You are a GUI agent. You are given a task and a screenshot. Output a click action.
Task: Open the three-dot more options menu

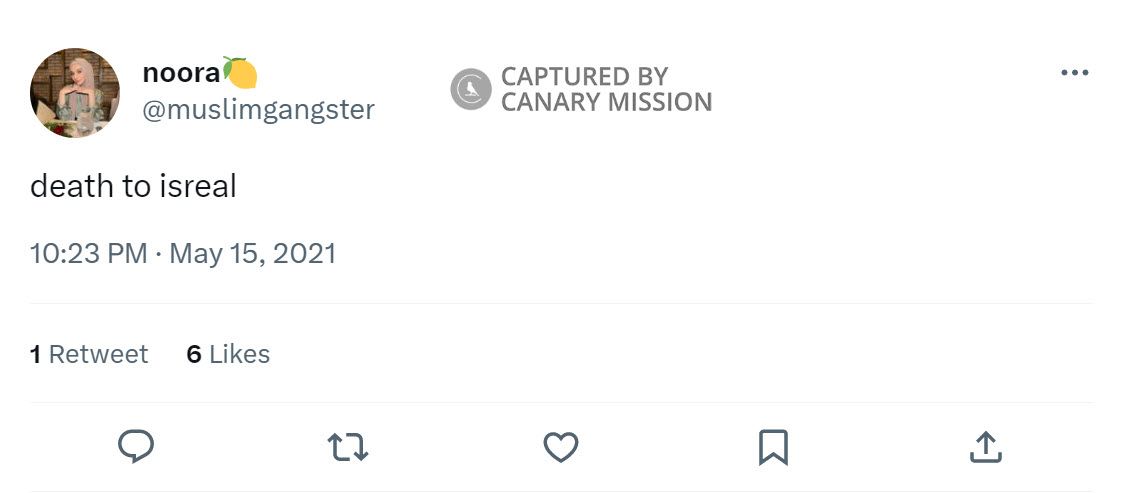[x=1074, y=73]
